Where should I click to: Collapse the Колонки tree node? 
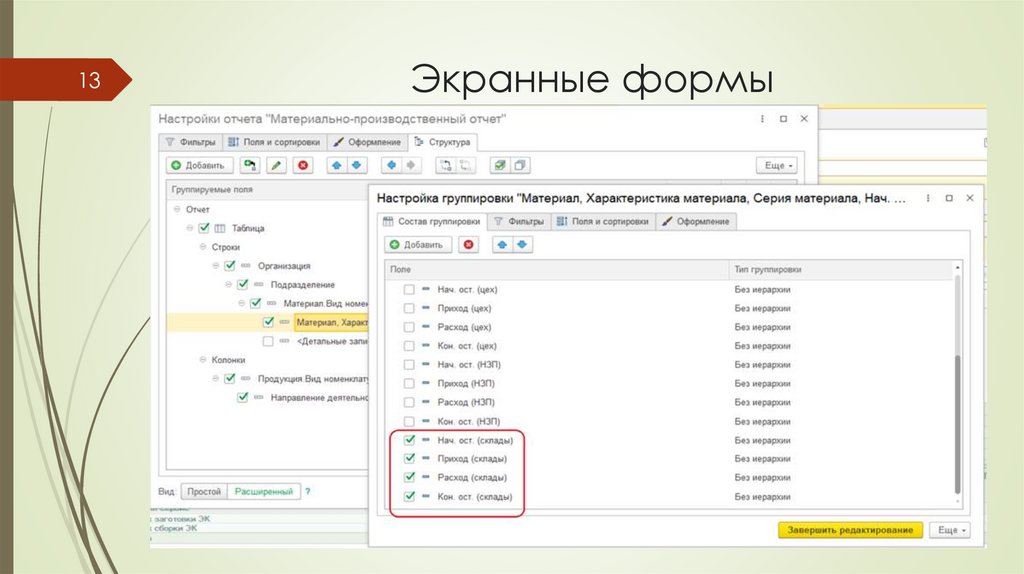(x=202, y=360)
